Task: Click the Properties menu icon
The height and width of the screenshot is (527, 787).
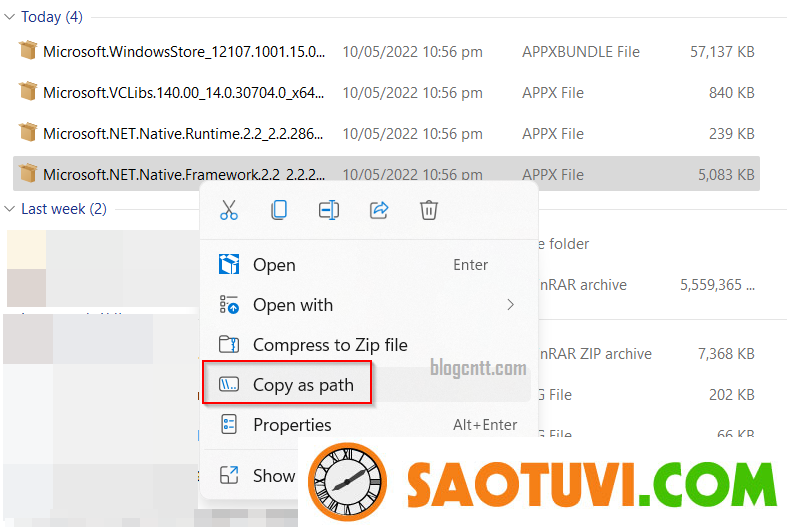Action: click(x=229, y=425)
